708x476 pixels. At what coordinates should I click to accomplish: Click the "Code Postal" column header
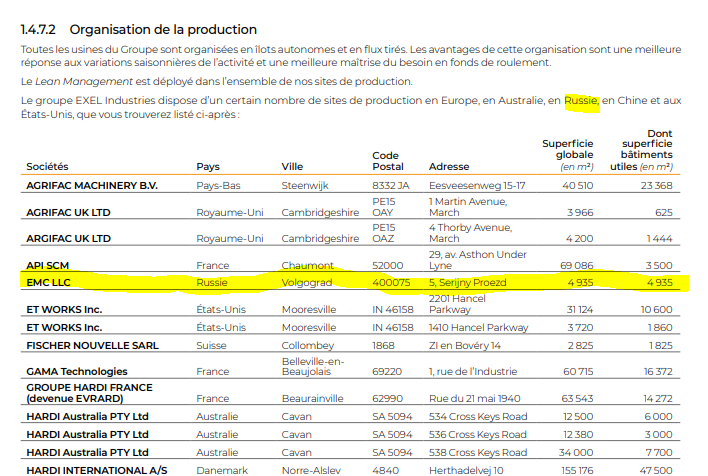pos(388,161)
